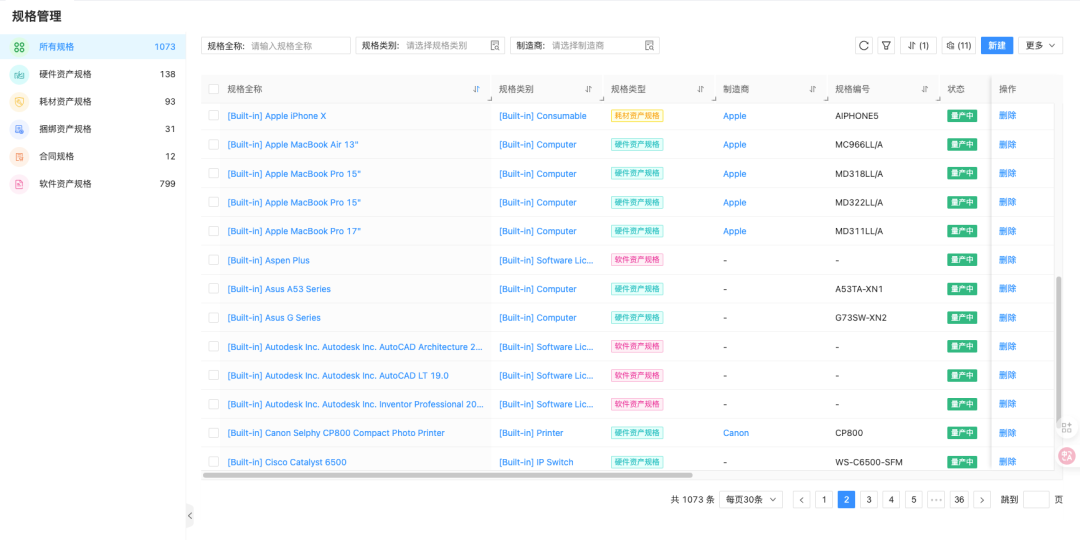Image resolution: width=1080 pixels, height=540 pixels.
Task: Click 删除 for Apple MacBook Air row
Action: pos(1008,145)
